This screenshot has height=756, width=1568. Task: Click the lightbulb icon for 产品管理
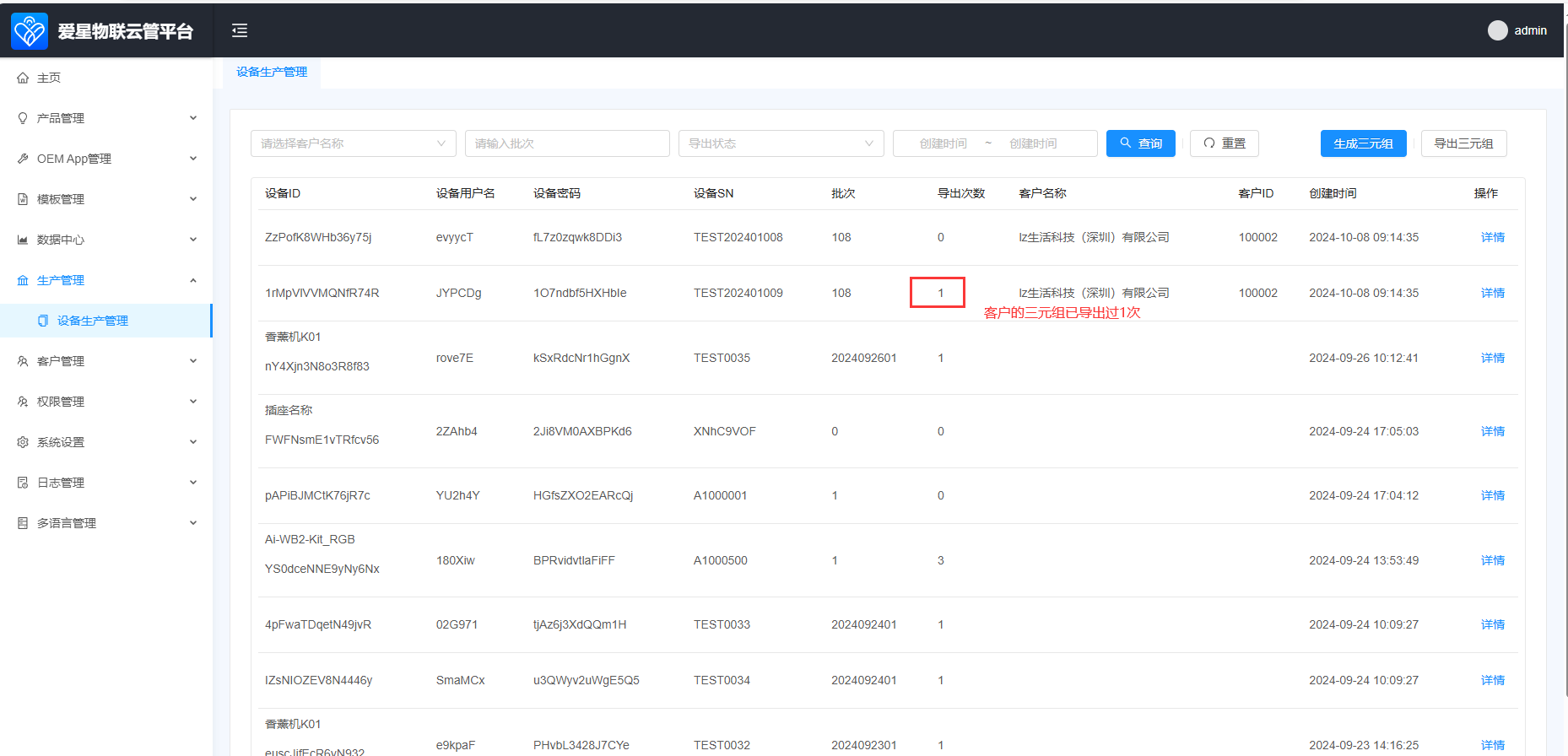coord(23,118)
